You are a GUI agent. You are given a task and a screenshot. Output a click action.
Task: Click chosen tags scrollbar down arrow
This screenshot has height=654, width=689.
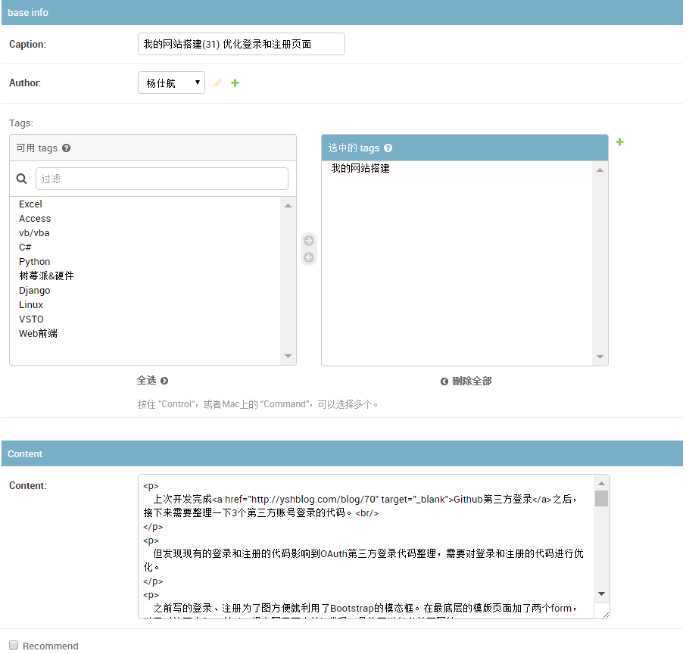pyautogui.click(x=600, y=356)
